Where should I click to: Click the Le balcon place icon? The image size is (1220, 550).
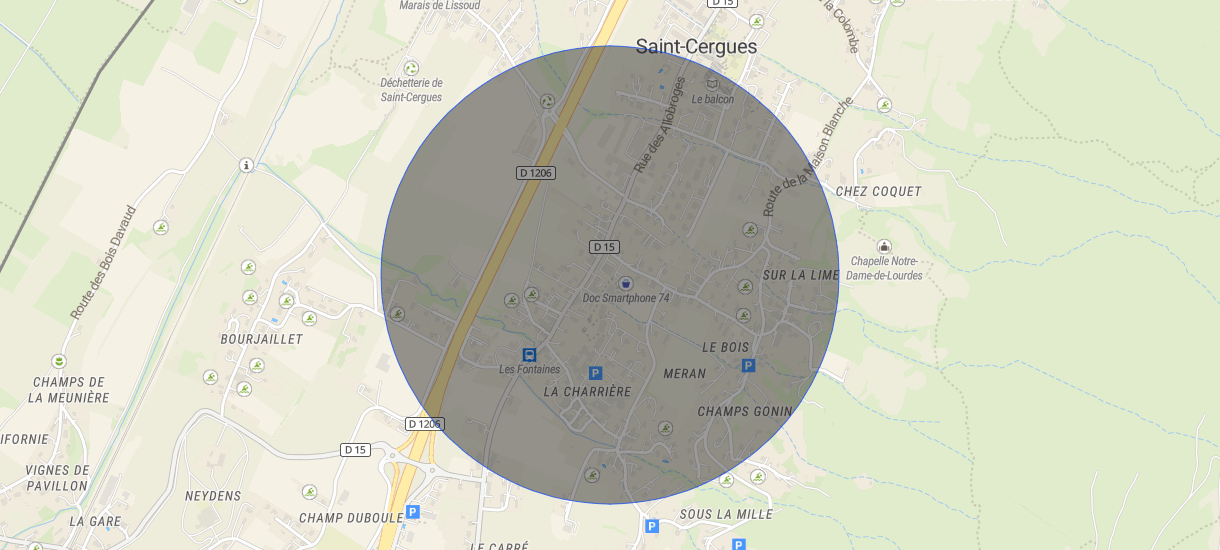point(712,83)
